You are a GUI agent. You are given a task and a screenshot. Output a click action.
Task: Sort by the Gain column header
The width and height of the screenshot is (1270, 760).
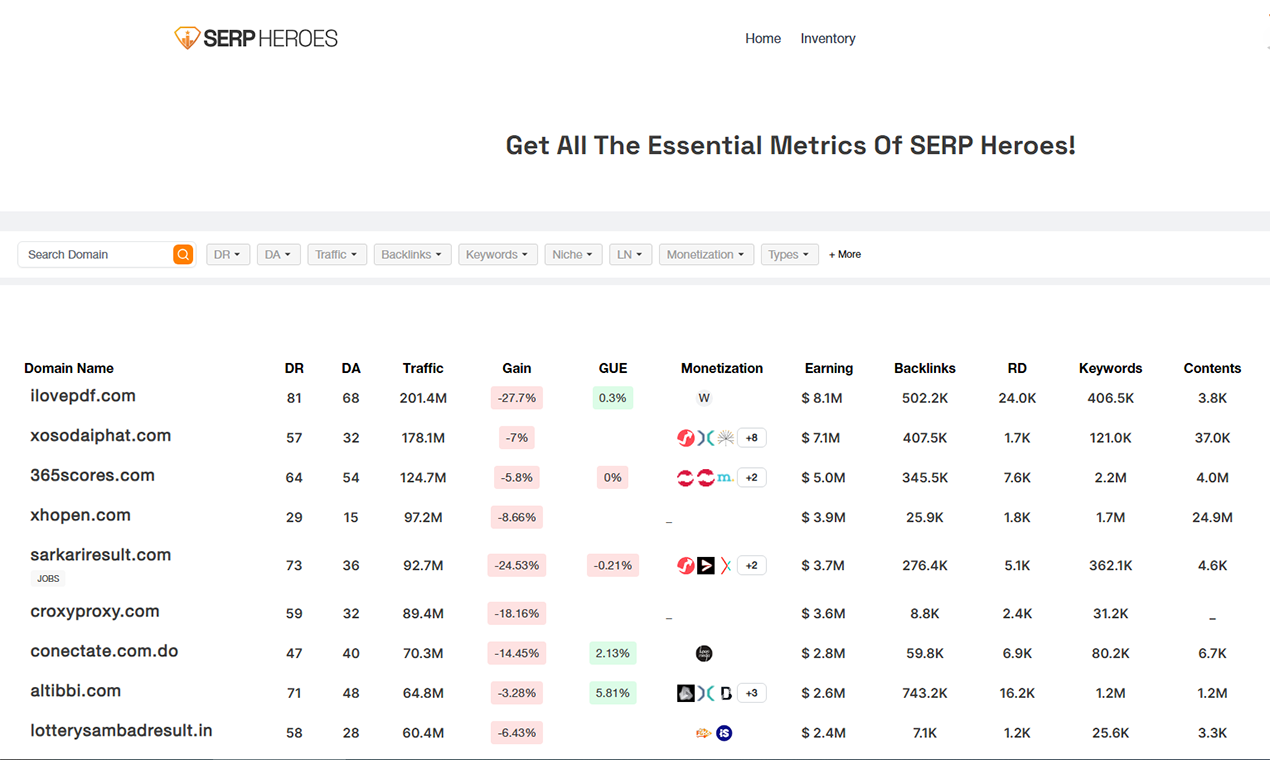coord(517,368)
